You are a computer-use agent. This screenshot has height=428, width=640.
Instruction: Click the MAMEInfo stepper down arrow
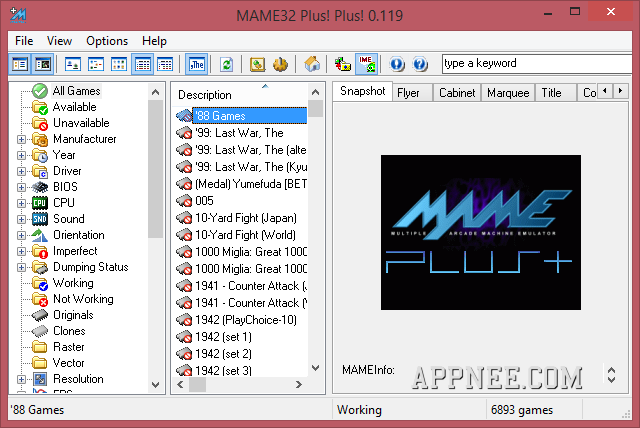pos(611,379)
